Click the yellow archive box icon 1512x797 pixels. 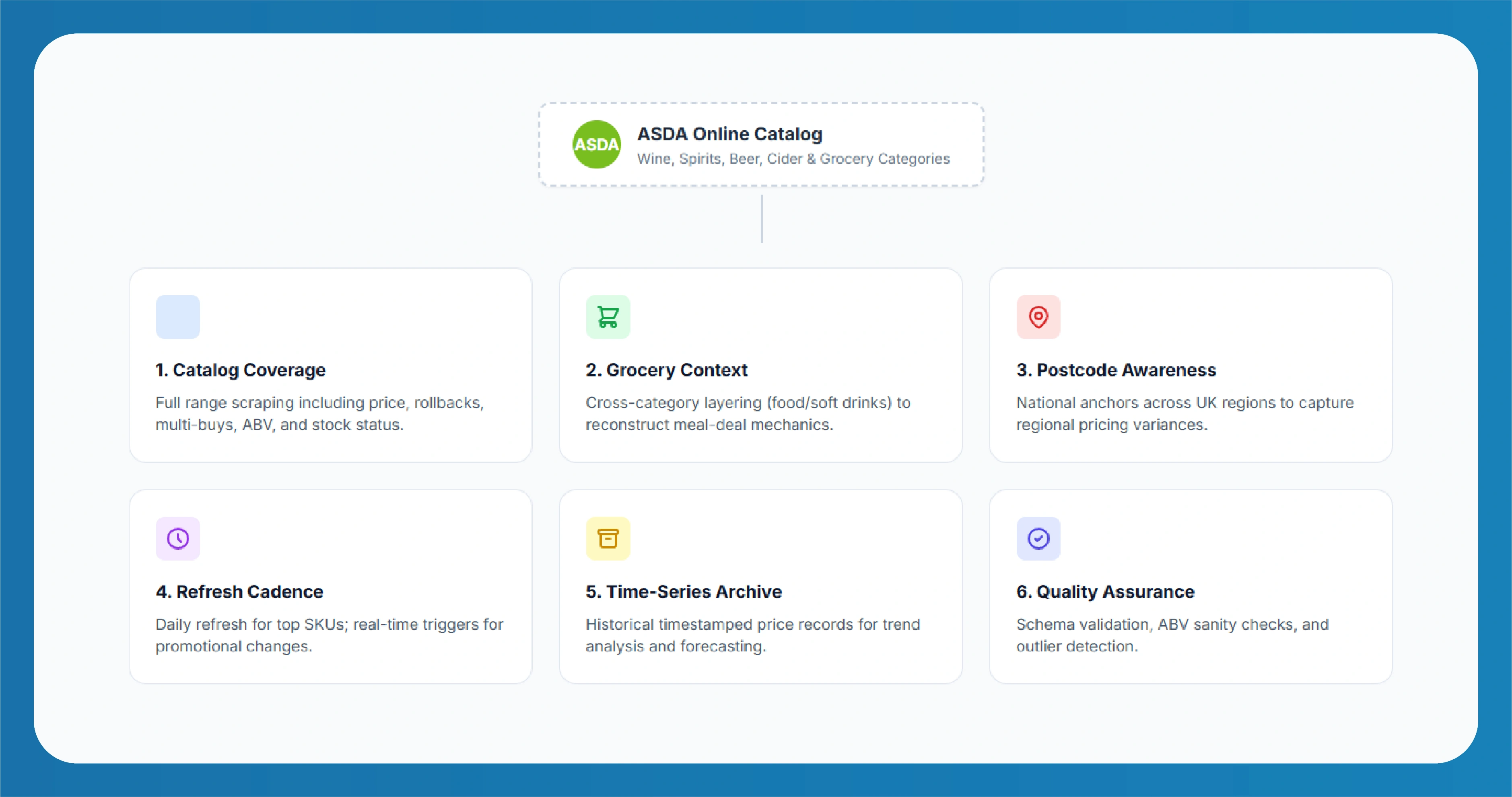(608, 538)
